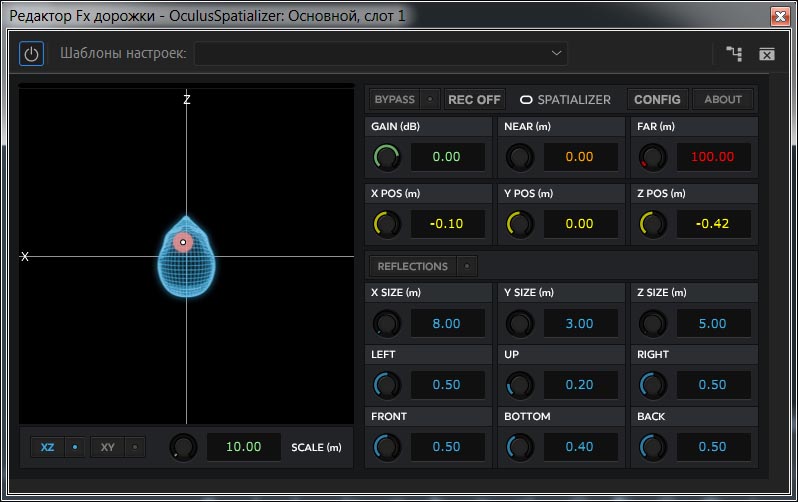Click the X POS (m) knob
Screen dimensions: 798x502
coord(387,224)
